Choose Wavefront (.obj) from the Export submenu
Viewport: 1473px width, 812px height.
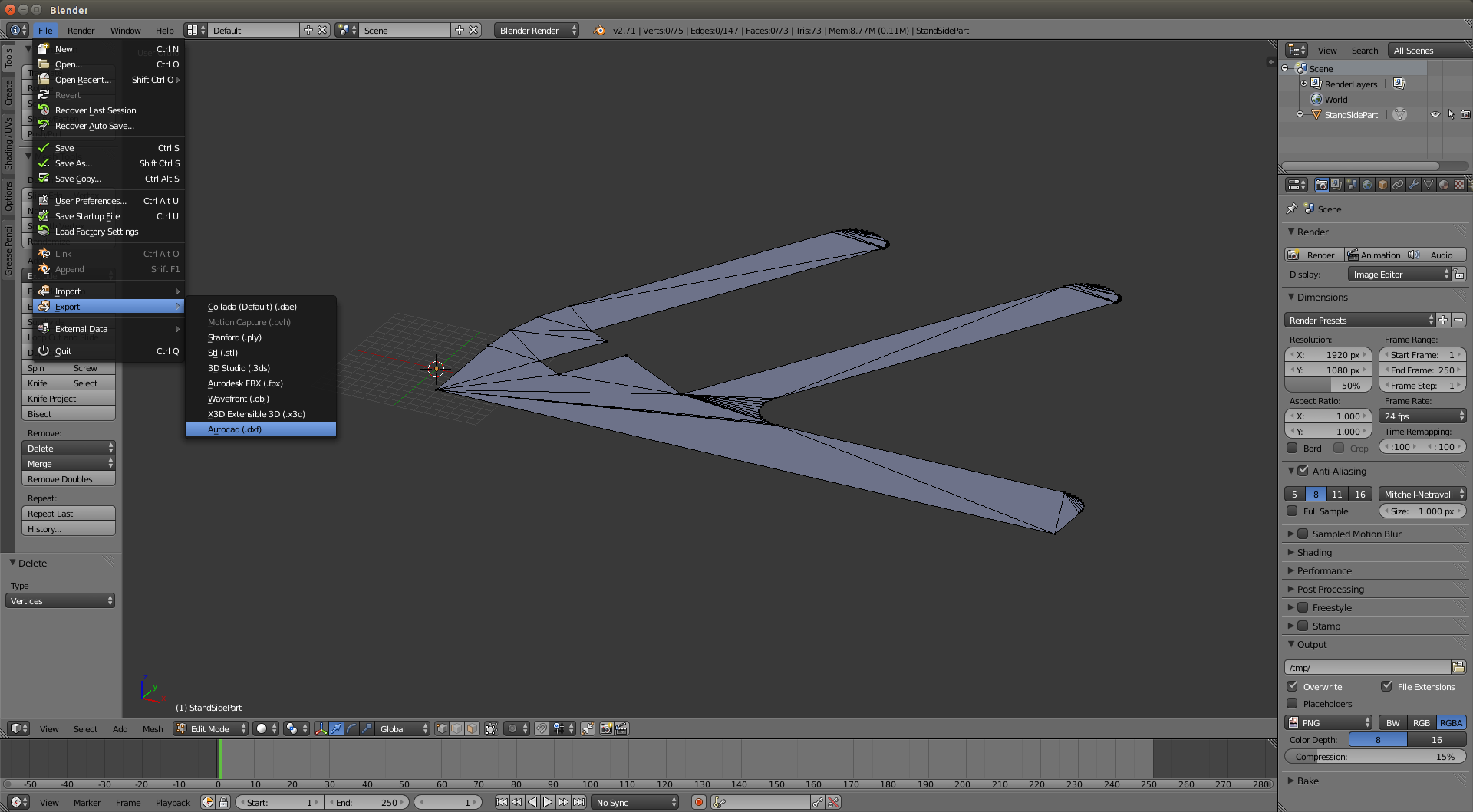239,399
